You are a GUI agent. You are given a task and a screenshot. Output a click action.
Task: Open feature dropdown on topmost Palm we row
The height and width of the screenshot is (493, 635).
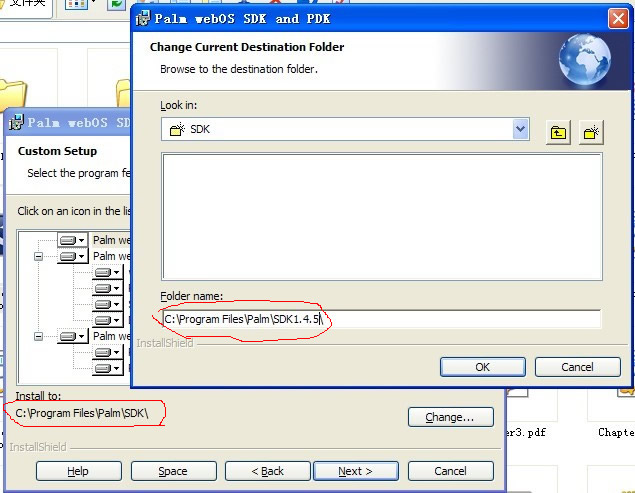click(x=72, y=240)
